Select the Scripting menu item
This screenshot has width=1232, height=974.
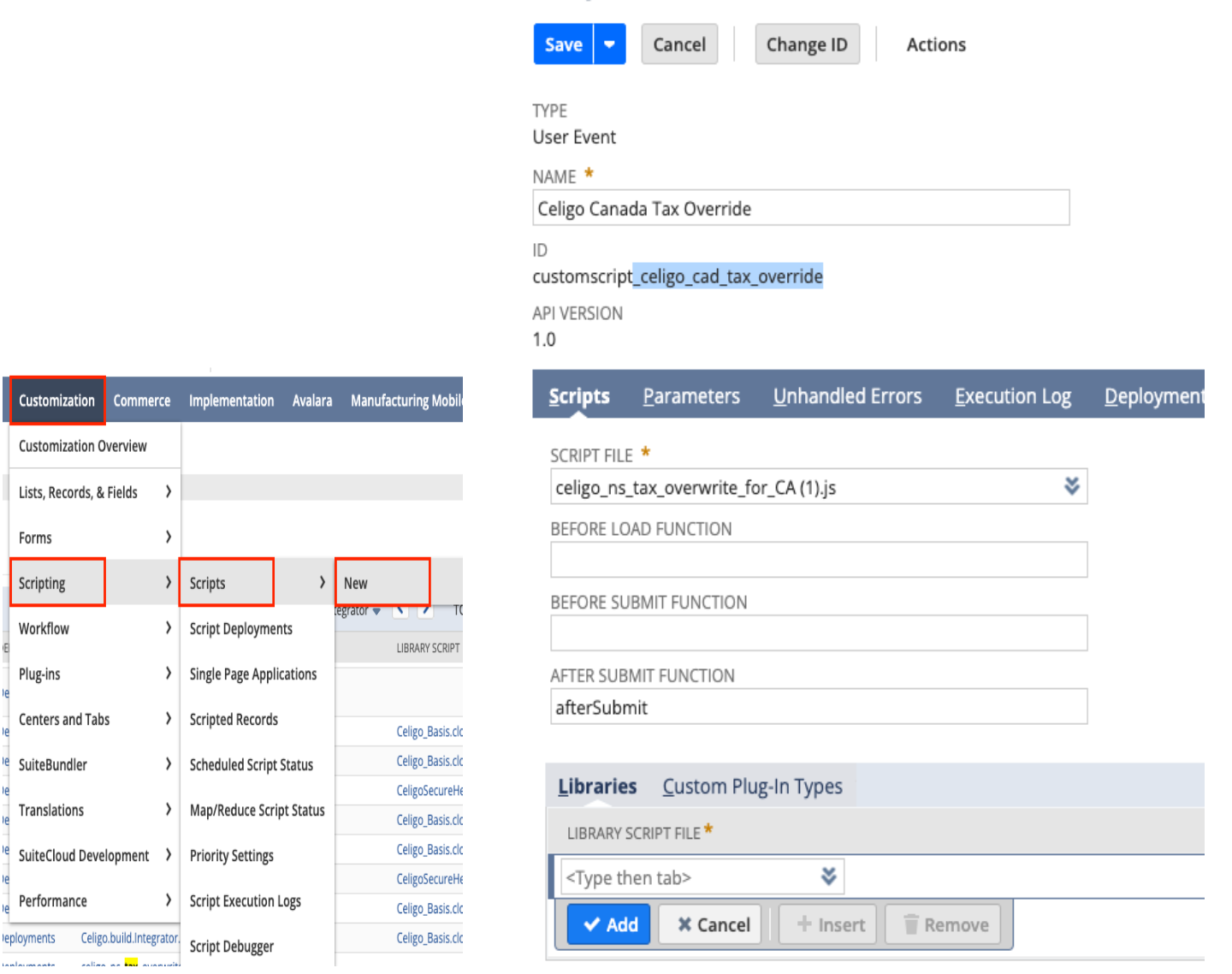click(95, 583)
